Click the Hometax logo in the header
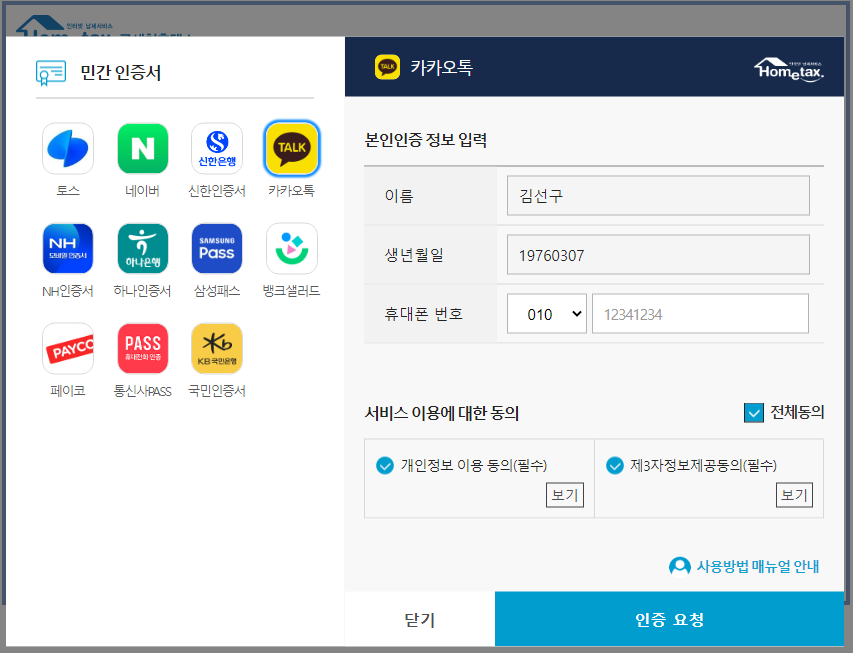 click(789, 70)
